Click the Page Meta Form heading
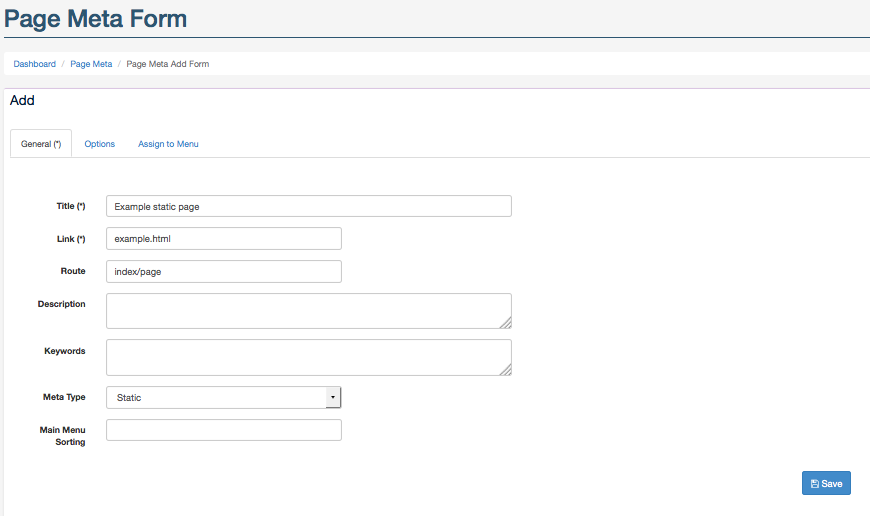Image resolution: width=870 pixels, height=516 pixels. tap(95, 18)
